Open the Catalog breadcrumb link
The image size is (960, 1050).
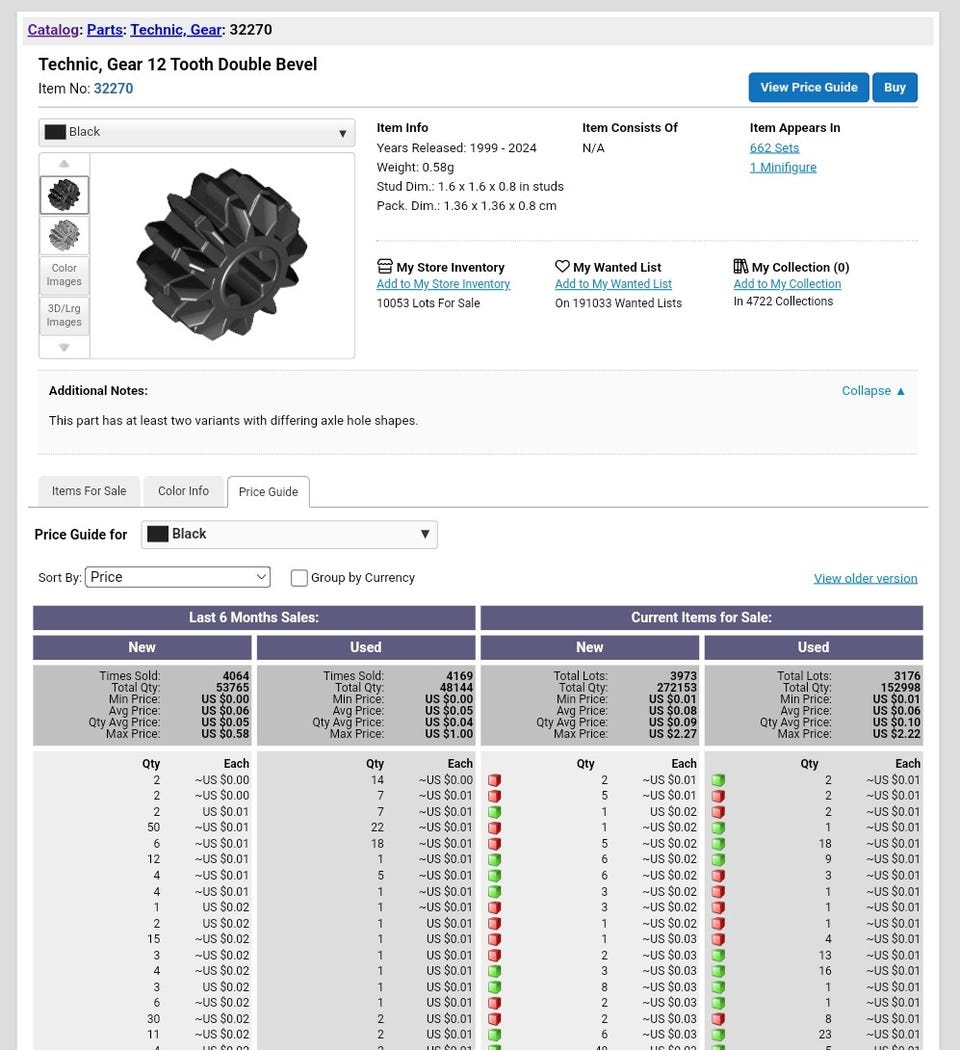(x=53, y=29)
